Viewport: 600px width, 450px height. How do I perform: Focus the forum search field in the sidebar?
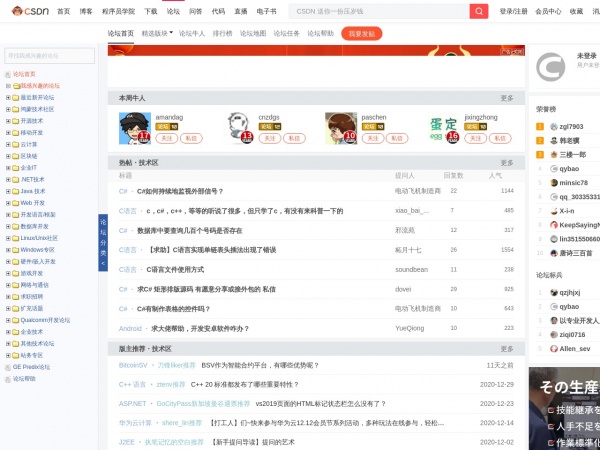coord(49,56)
